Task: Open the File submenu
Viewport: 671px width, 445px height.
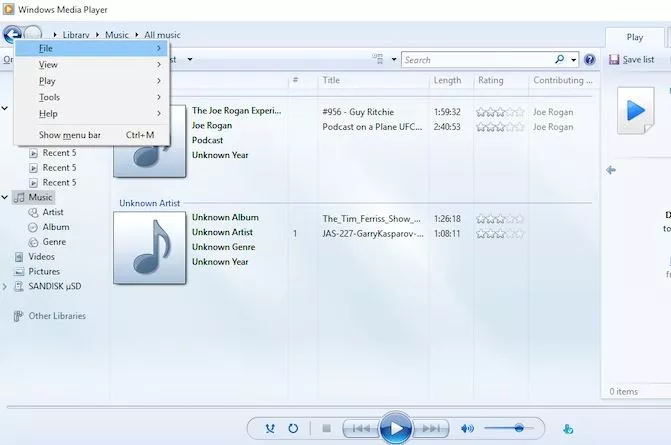Action: (92, 48)
